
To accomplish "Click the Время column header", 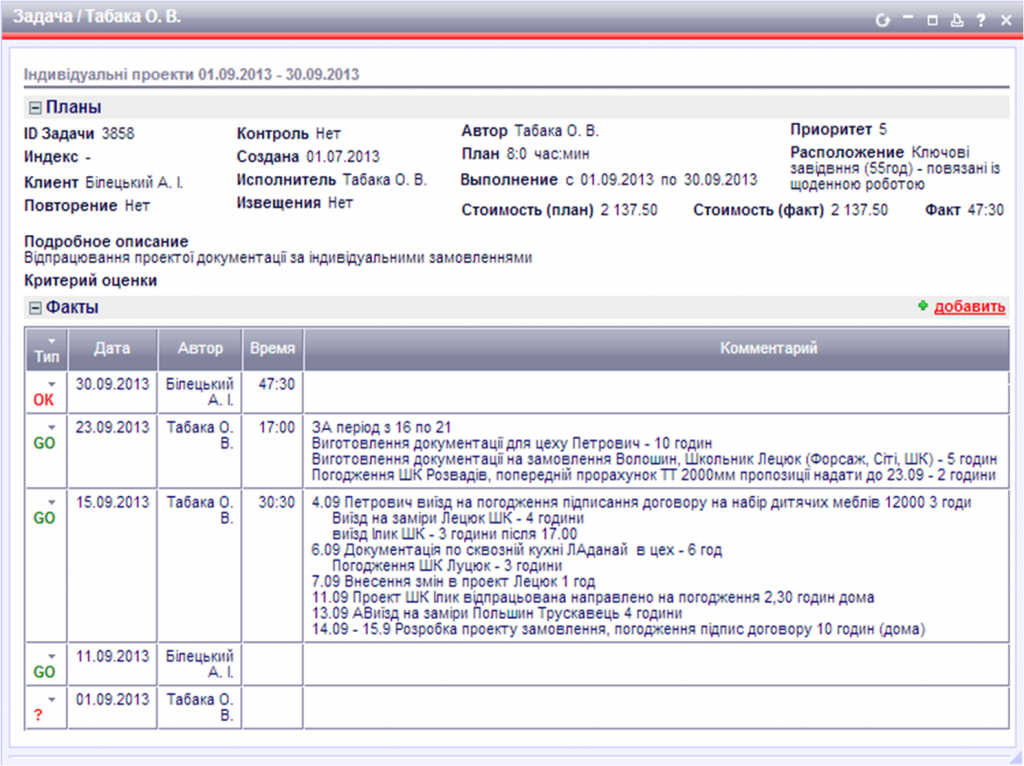I will (272, 349).
